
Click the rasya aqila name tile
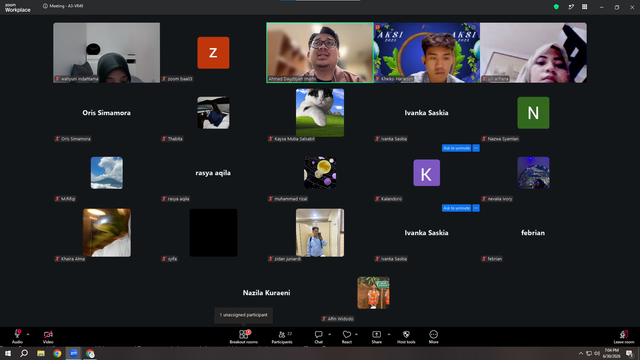[x=213, y=173]
